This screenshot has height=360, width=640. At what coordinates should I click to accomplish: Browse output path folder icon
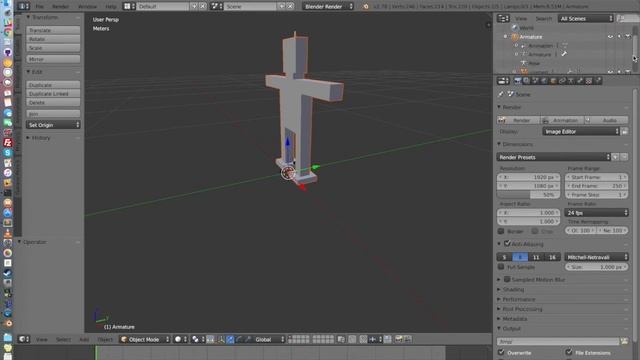pos(624,341)
